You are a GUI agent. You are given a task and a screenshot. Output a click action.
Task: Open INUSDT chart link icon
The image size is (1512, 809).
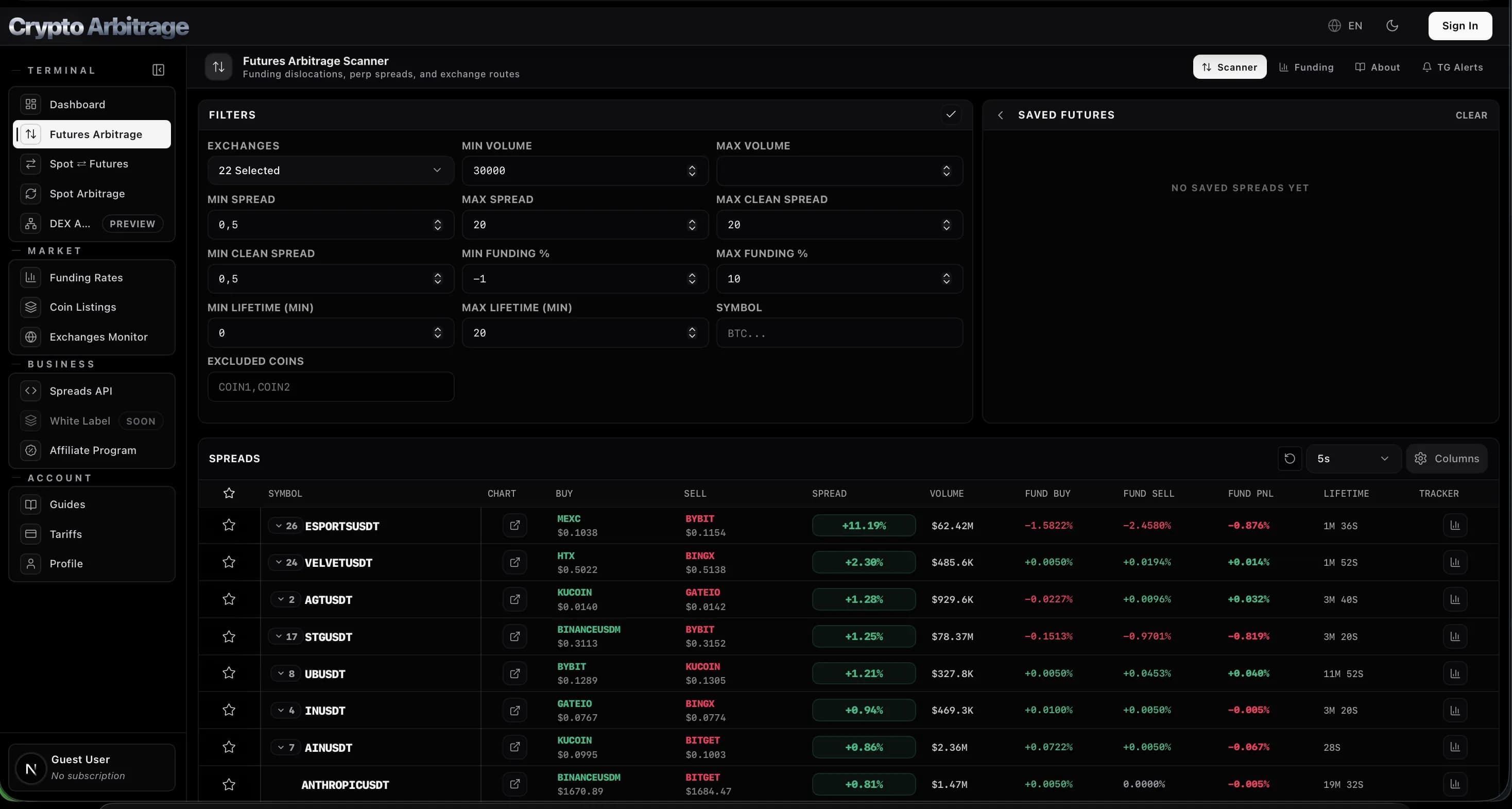tap(515, 710)
